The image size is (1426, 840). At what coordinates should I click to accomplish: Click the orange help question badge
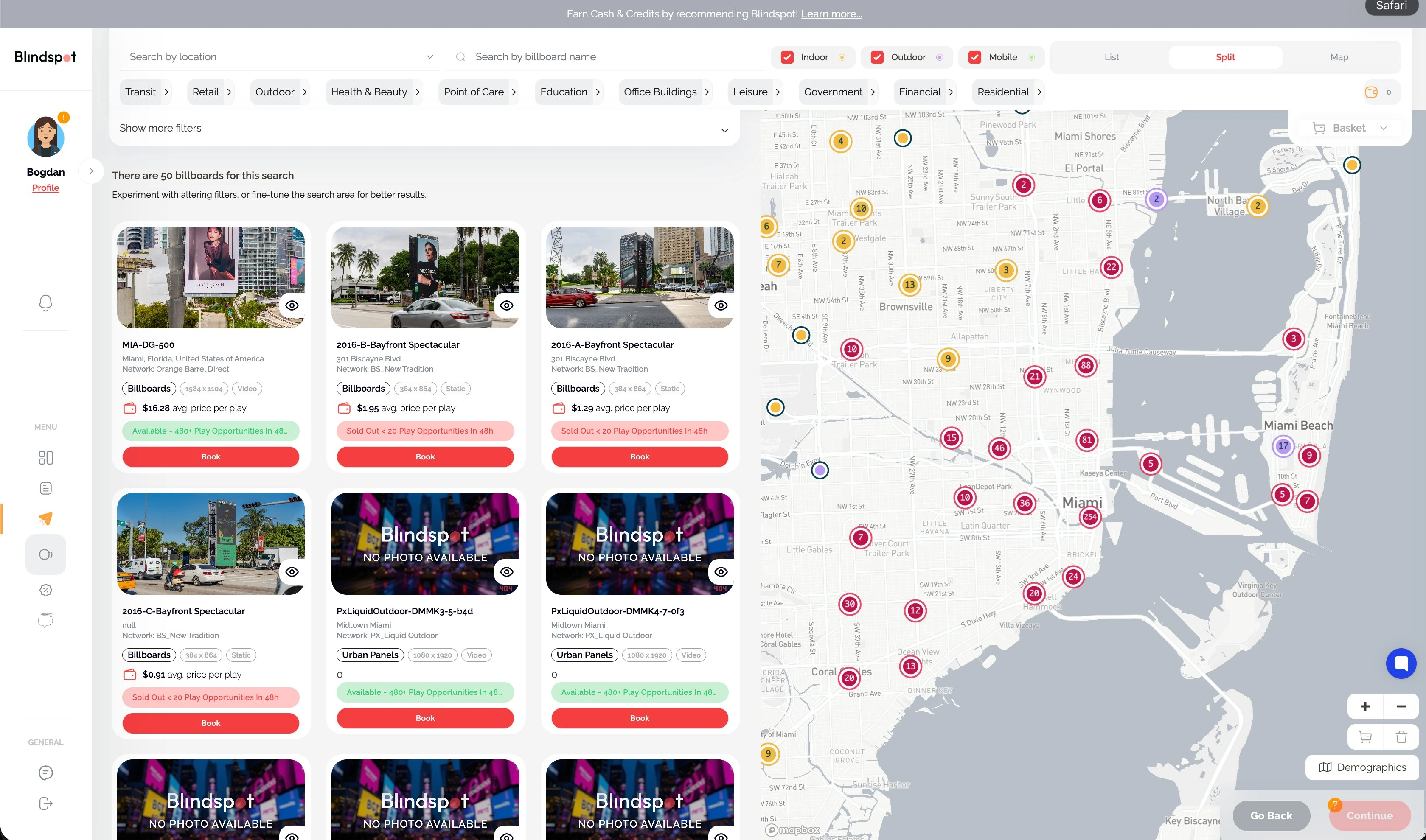coord(1334,804)
